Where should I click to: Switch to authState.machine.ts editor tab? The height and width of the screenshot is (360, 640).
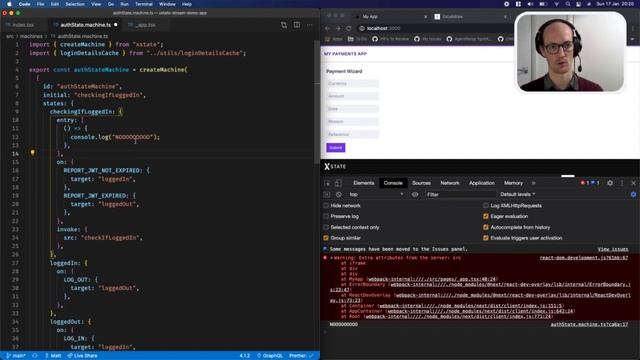[x=85, y=25]
